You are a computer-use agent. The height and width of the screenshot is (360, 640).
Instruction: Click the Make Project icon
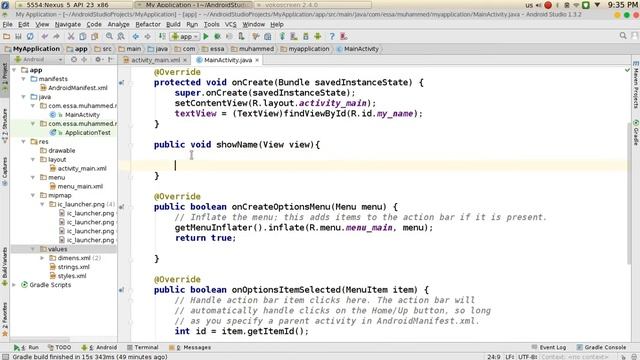[x=162, y=36]
